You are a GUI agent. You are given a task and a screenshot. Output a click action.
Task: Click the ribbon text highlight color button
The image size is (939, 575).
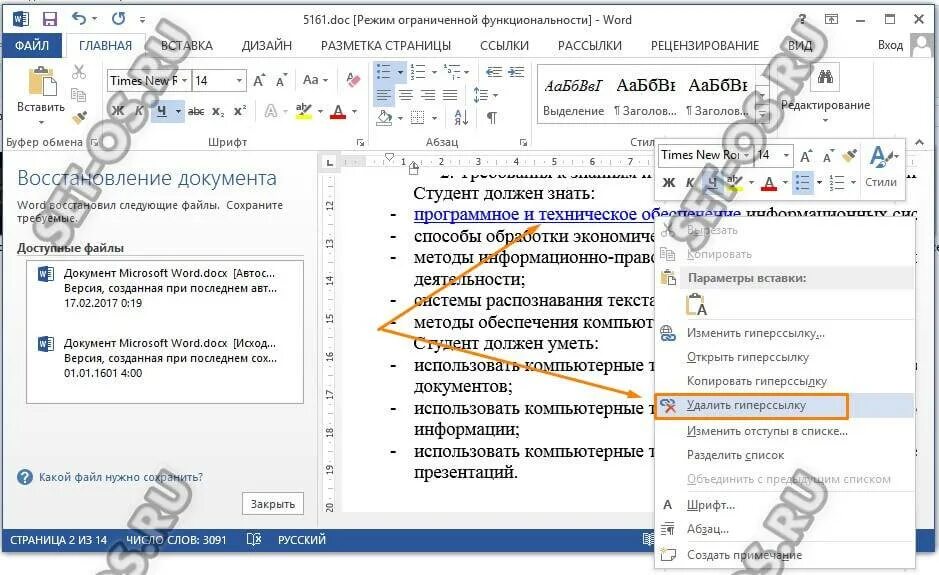click(x=304, y=111)
